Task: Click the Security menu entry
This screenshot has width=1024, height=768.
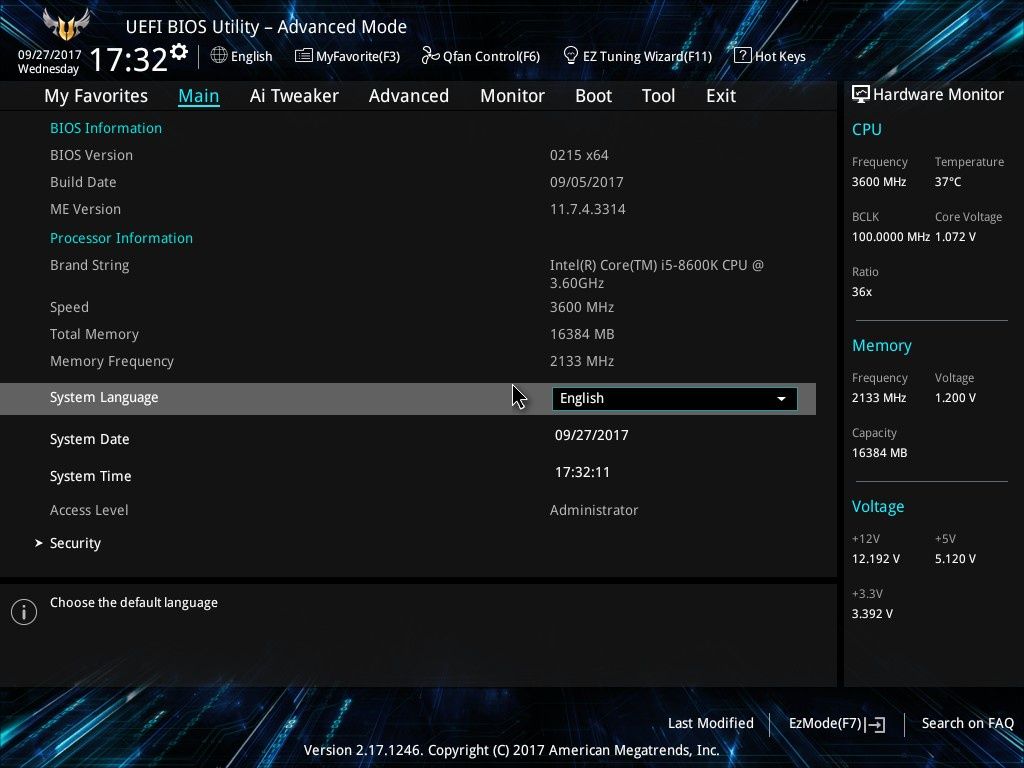Action: point(75,543)
